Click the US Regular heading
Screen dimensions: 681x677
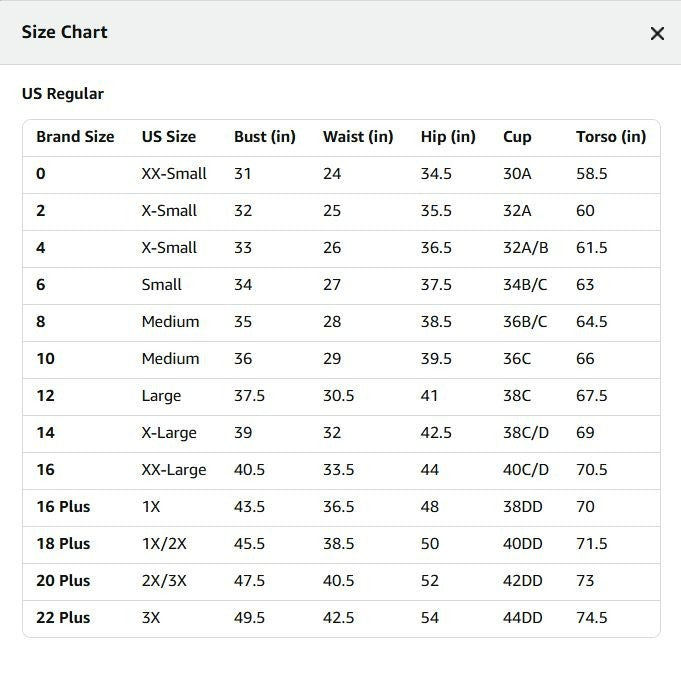(63, 94)
